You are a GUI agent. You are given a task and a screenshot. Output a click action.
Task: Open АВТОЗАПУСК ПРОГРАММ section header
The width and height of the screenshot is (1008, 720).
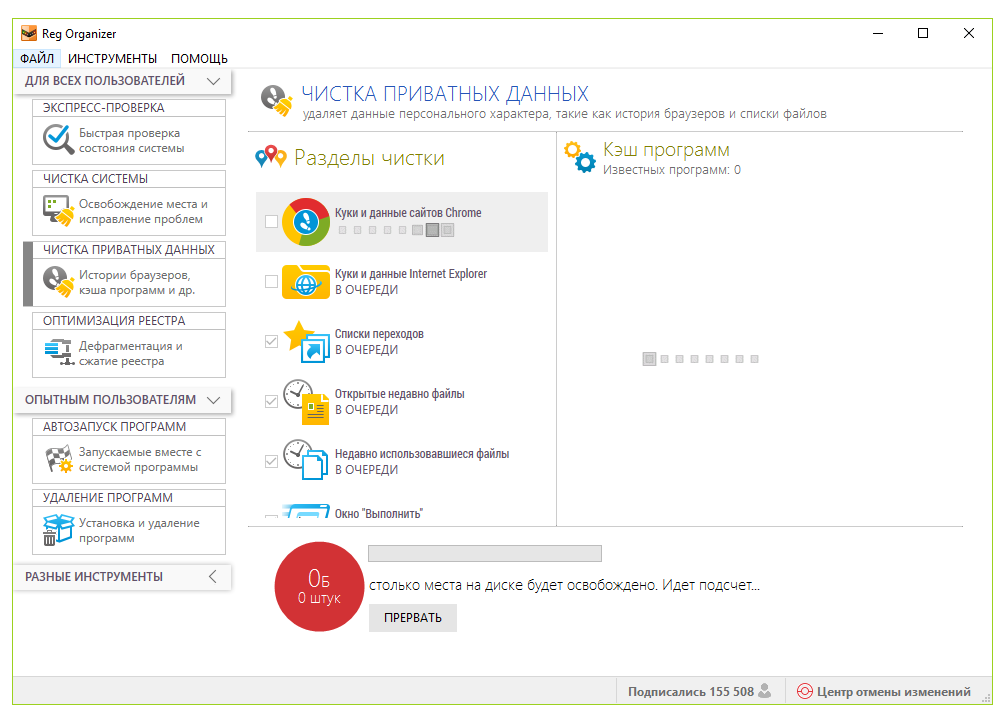[x=129, y=427]
